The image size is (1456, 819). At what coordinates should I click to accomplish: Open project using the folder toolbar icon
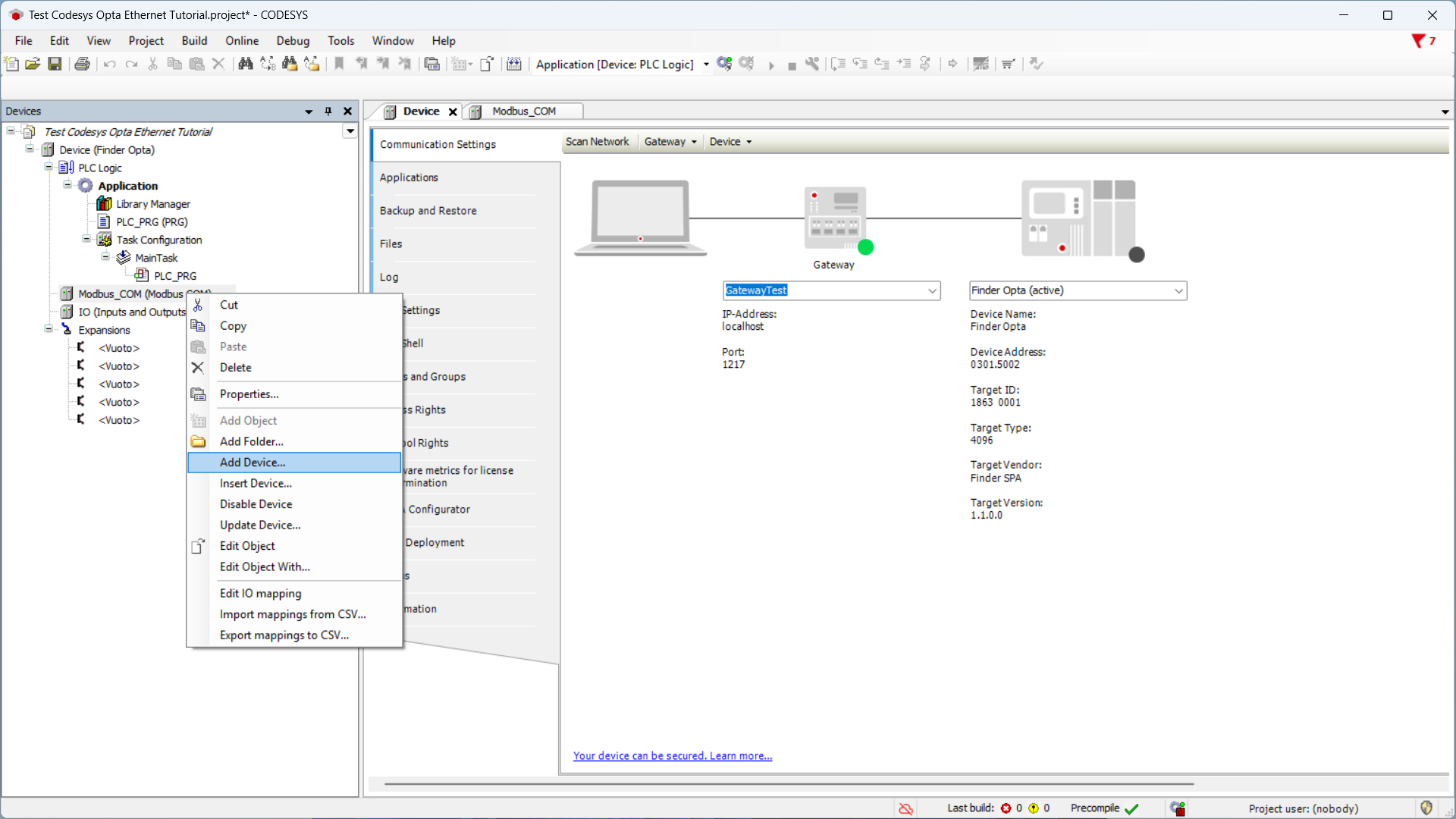pos(33,64)
